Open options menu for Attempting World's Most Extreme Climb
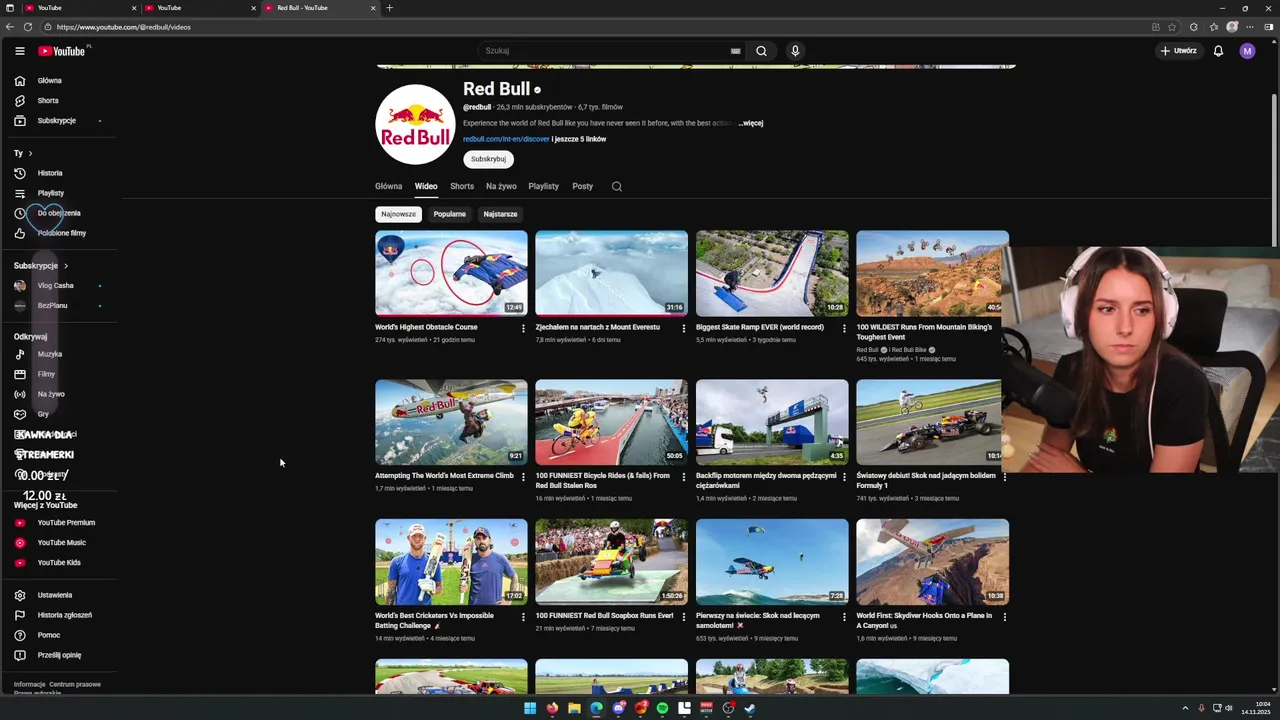Image resolution: width=1280 pixels, height=720 pixels. [523, 477]
